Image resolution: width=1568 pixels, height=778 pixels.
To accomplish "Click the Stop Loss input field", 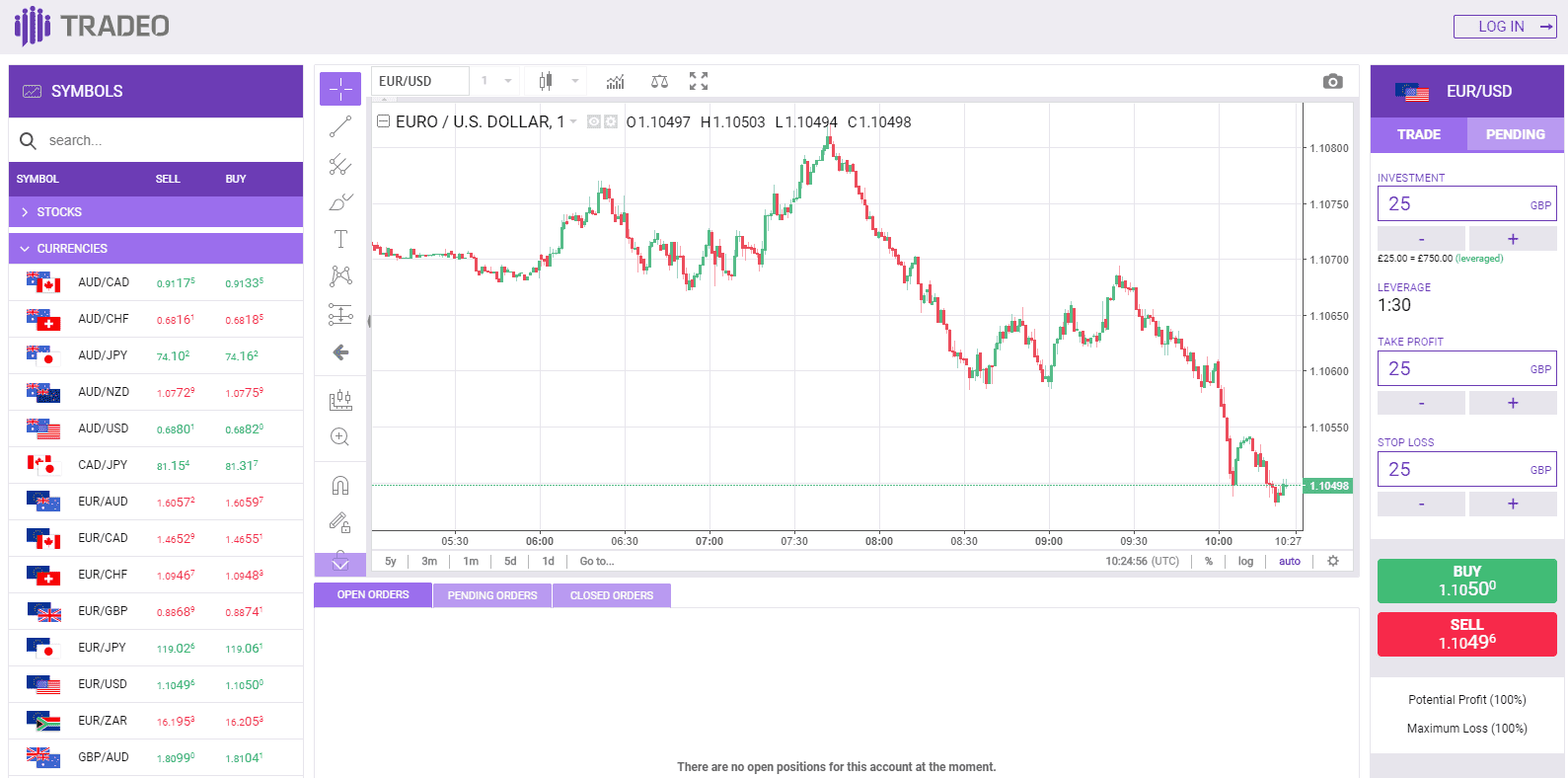I will tap(1467, 469).
